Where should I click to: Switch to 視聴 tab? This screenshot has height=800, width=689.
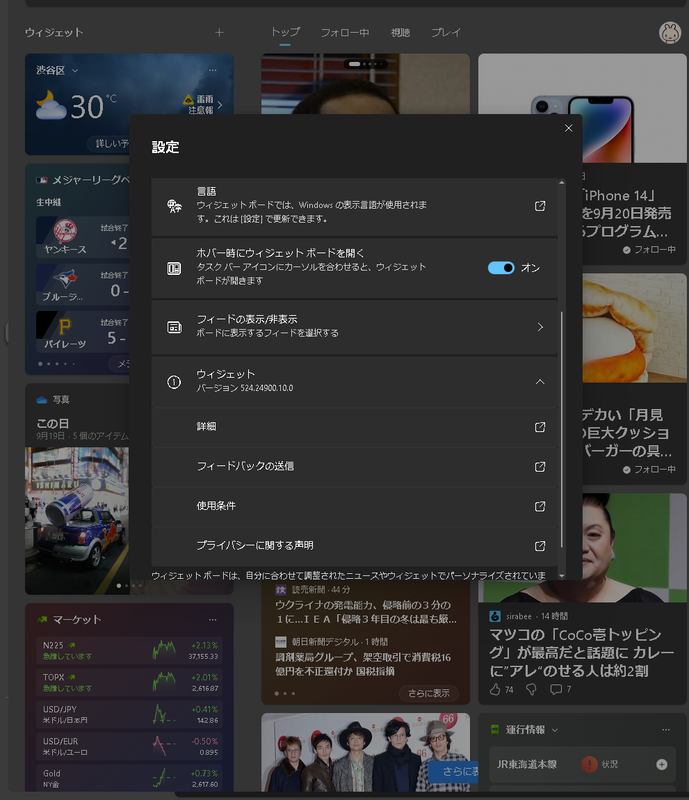point(400,33)
